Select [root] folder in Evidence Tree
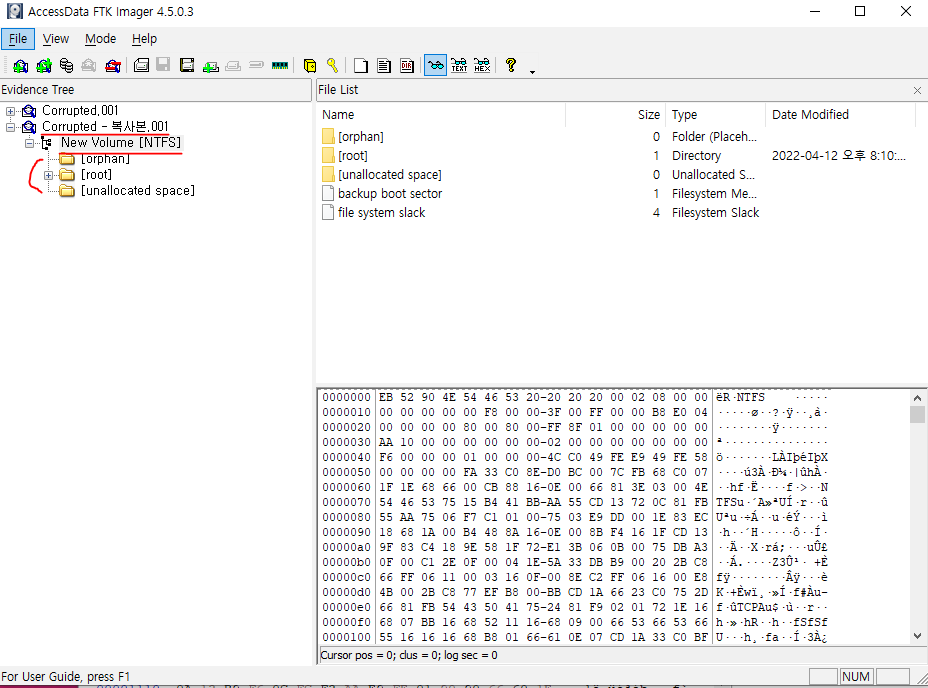This screenshot has width=928, height=688. tap(96, 175)
